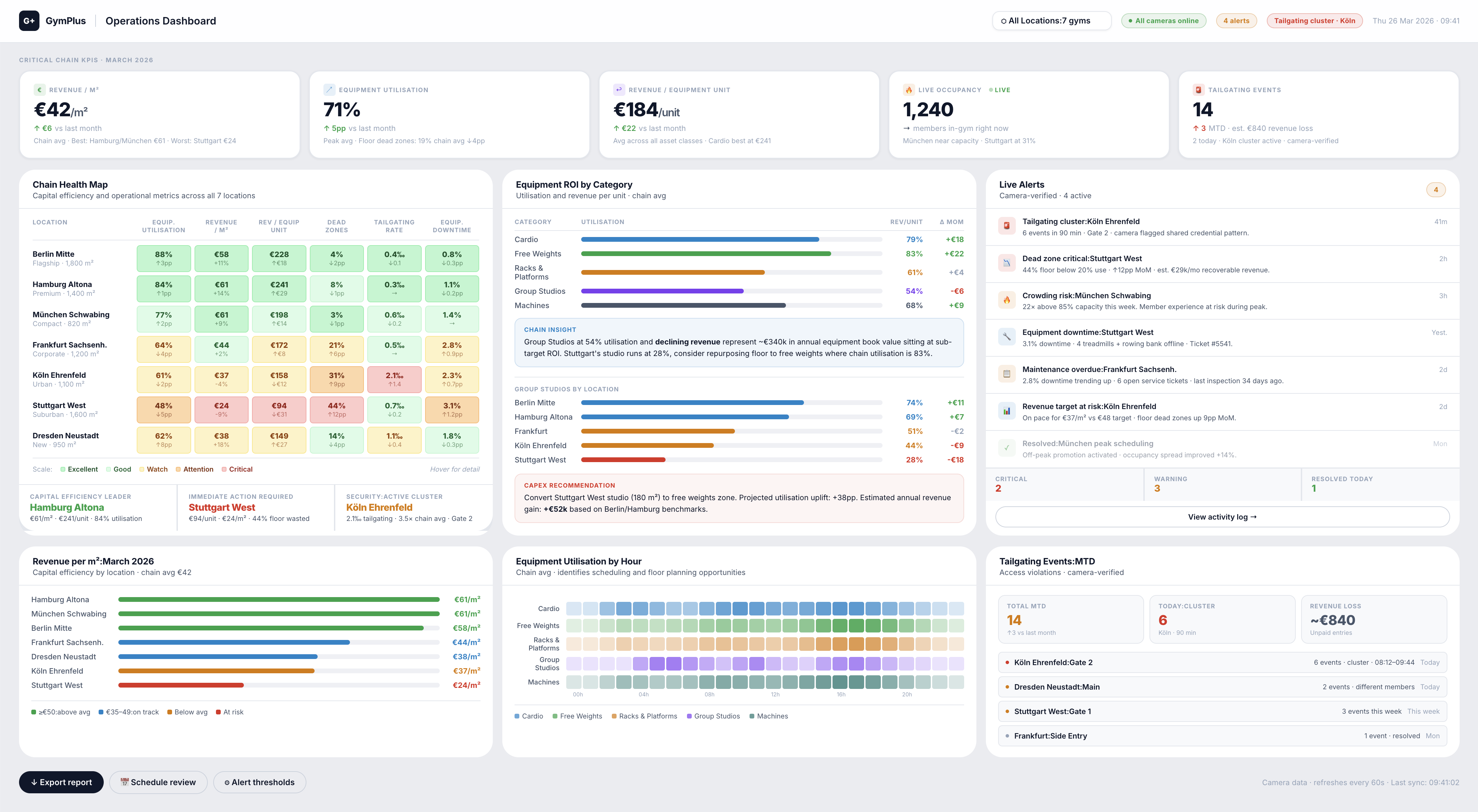Toggle the Cardio series in the hourly utilisation legend
Screen dimensions: 1478x812
528,715
